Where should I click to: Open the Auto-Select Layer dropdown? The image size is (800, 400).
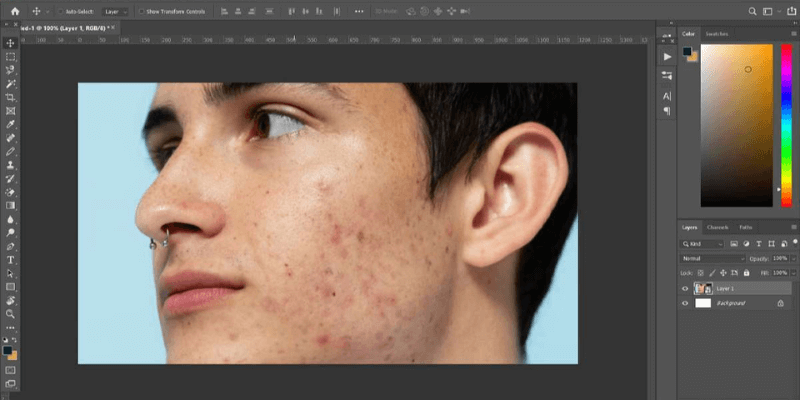click(117, 11)
